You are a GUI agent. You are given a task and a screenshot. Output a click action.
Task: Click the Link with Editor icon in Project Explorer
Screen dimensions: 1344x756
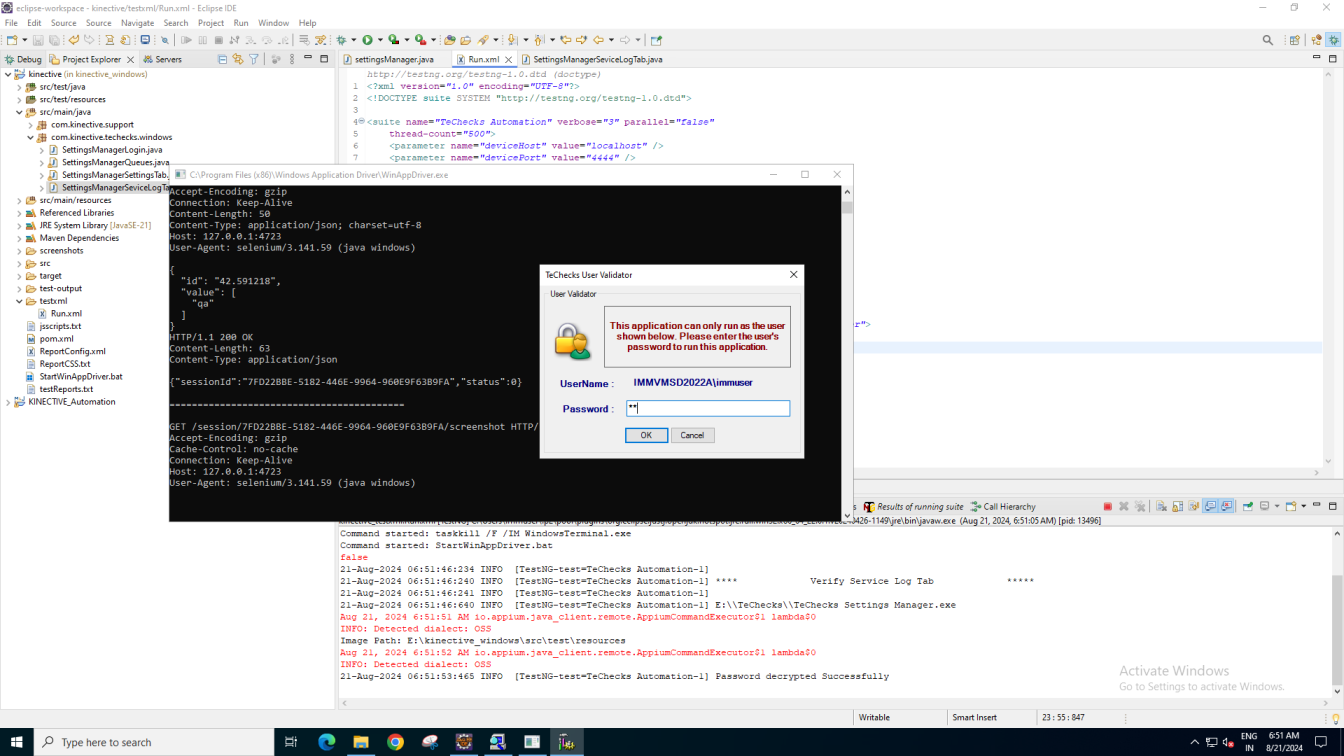238,60
